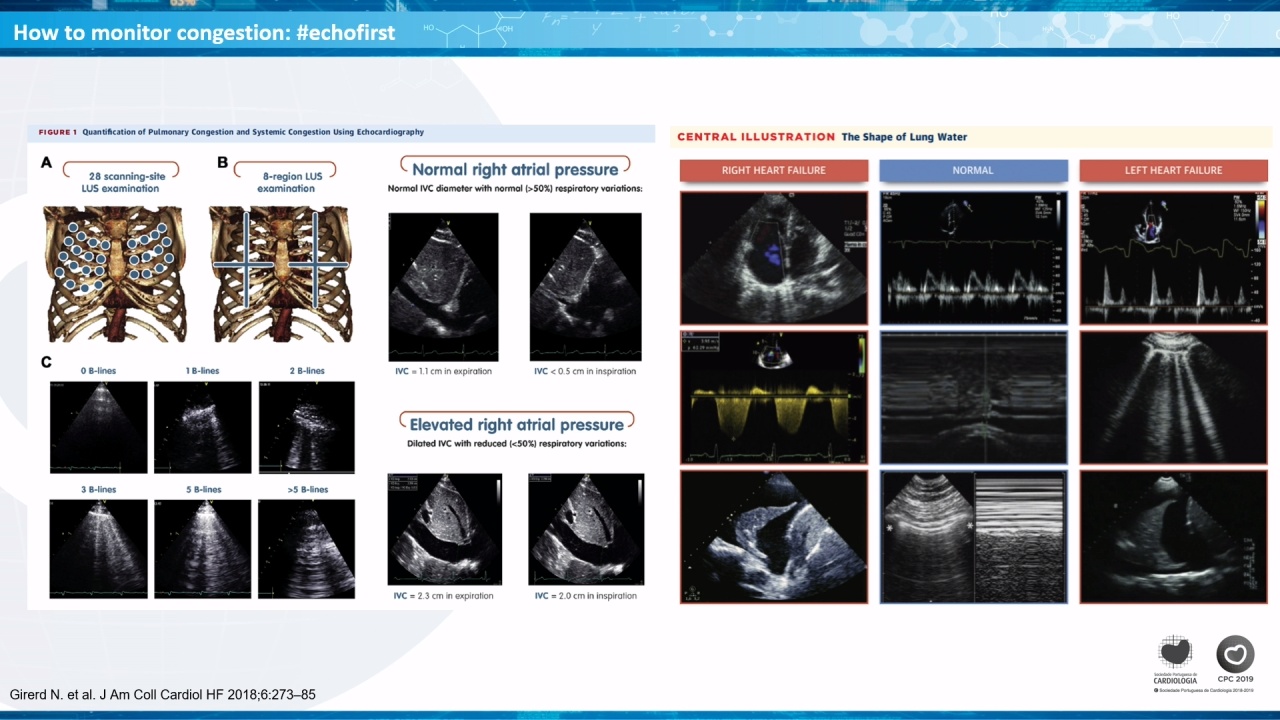
Task: Open the top Right Heart Failure echo image
Action: click(774, 257)
